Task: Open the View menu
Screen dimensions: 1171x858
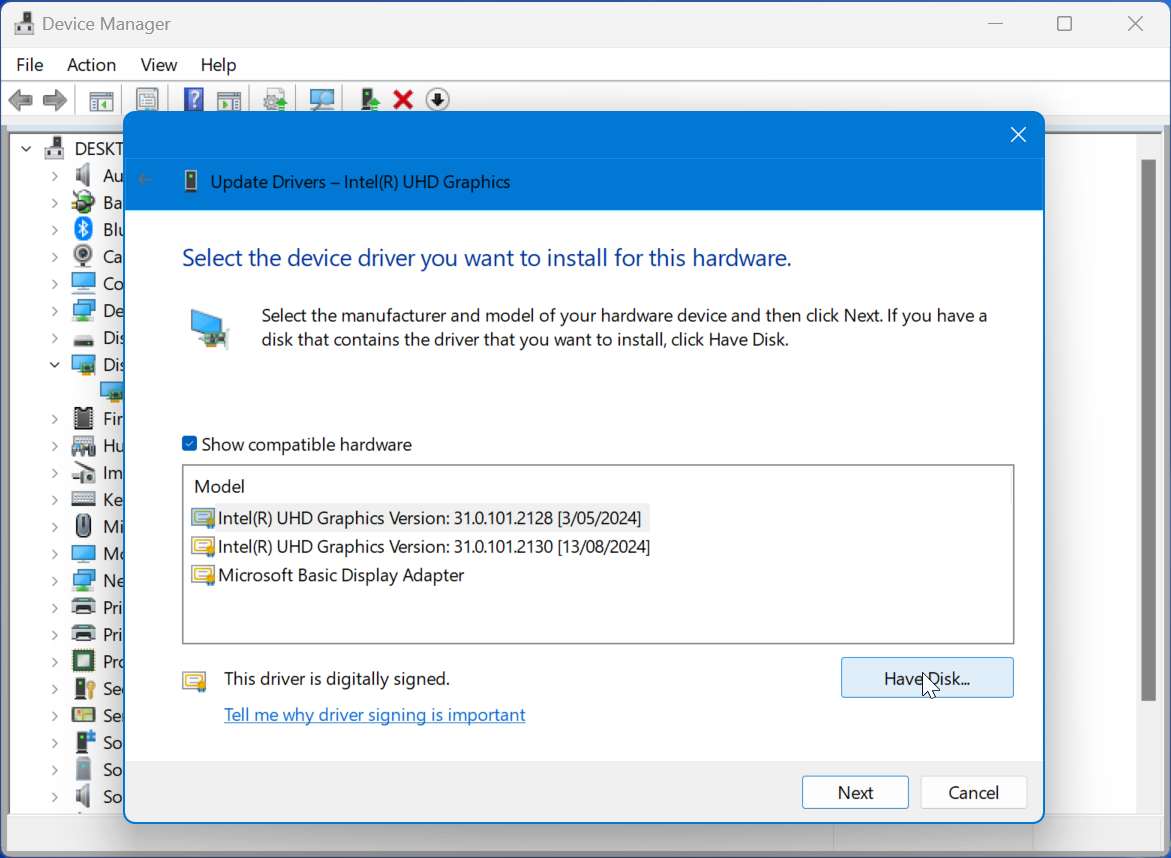Action: click(158, 65)
